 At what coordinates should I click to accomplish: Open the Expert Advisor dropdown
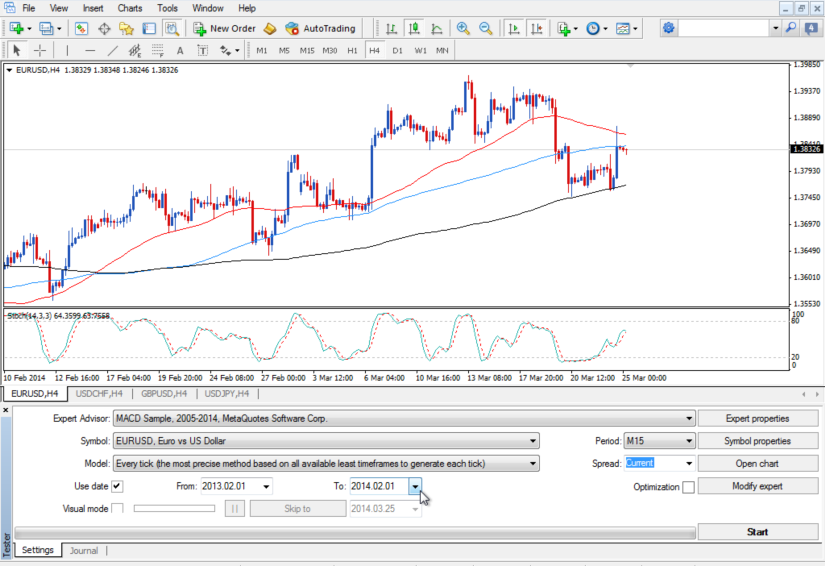pos(689,419)
